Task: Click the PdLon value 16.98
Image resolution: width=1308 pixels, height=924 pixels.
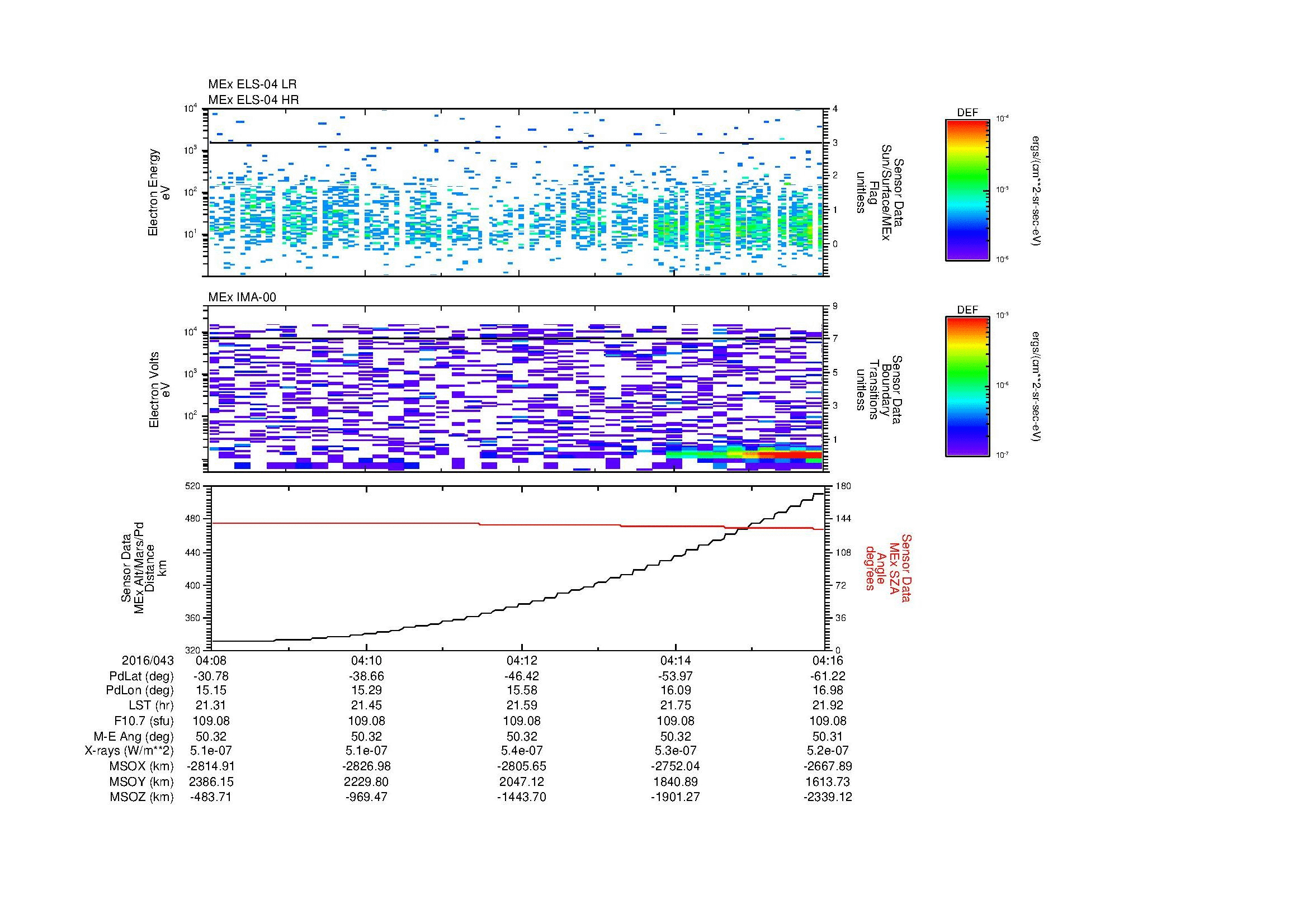Action: (x=827, y=690)
